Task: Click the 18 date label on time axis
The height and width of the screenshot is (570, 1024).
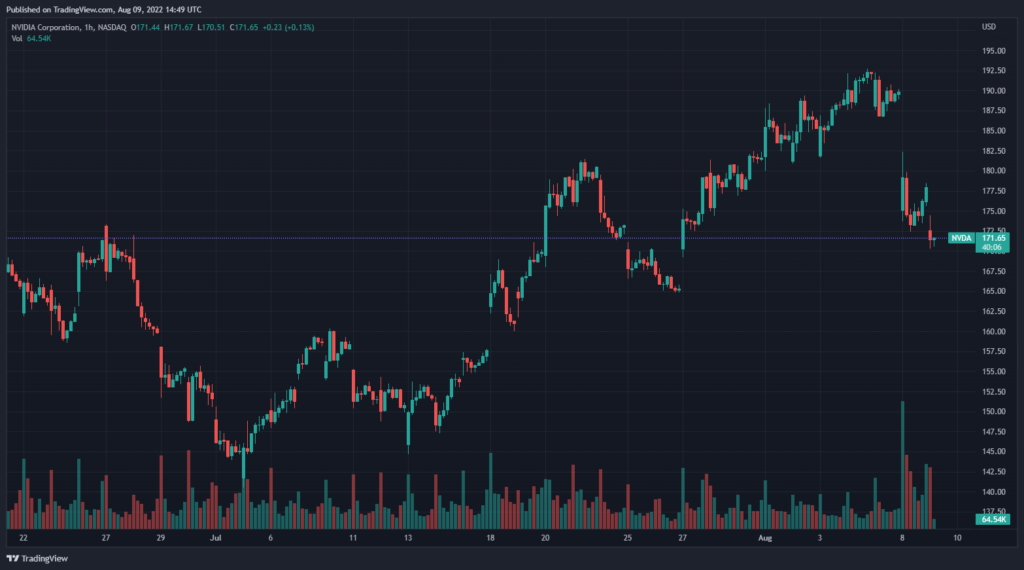Action: pos(490,537)
